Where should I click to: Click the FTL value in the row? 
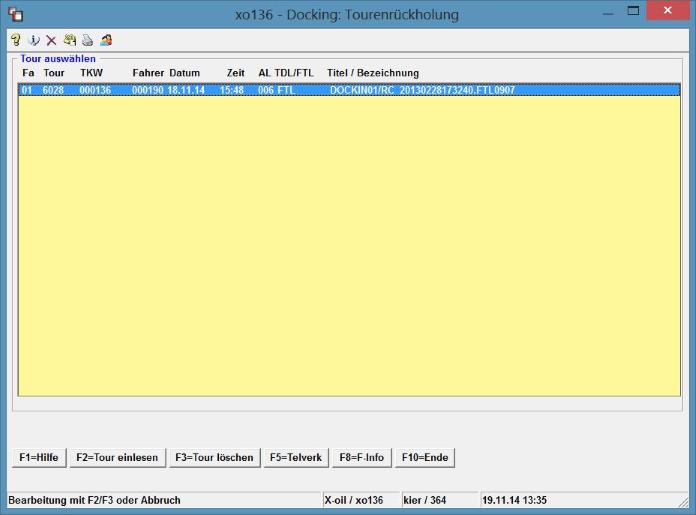pos(286,90)
